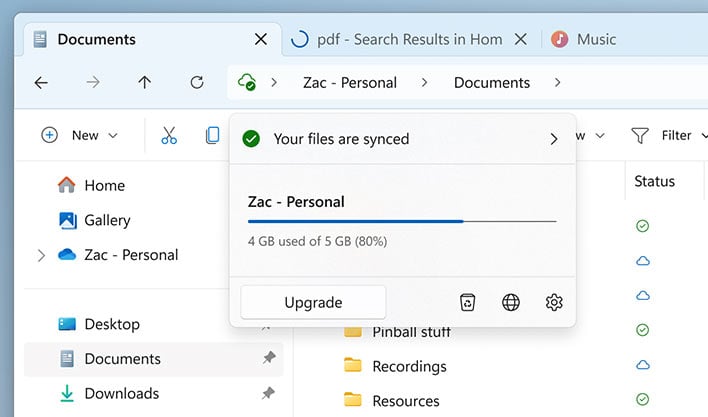Viewport: 708px width, 417px height.
Task: Click Zac - Personal breadcrumb in address bar
Action: [x=350, y=83]
